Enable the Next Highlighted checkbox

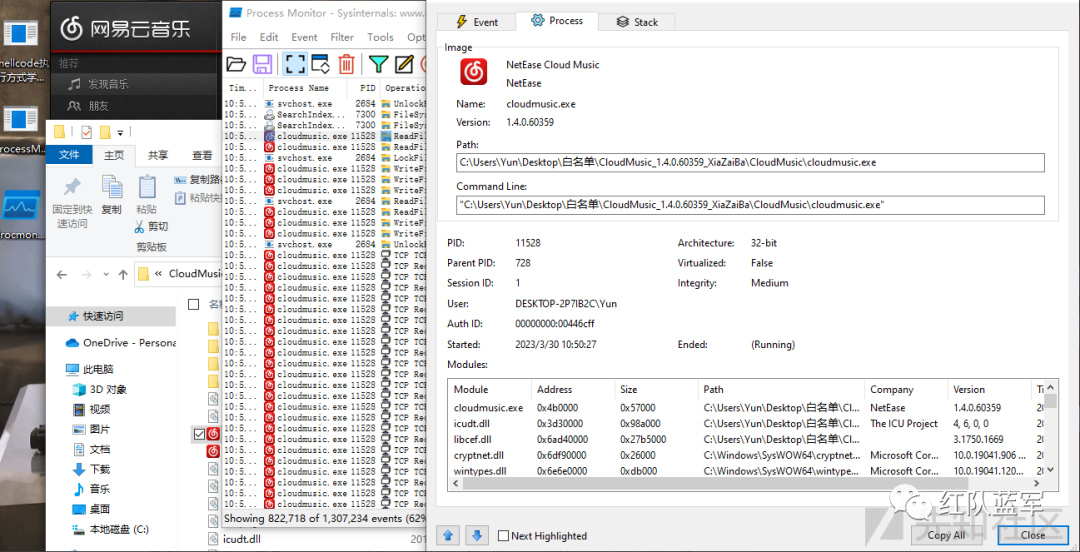point(503,535)
